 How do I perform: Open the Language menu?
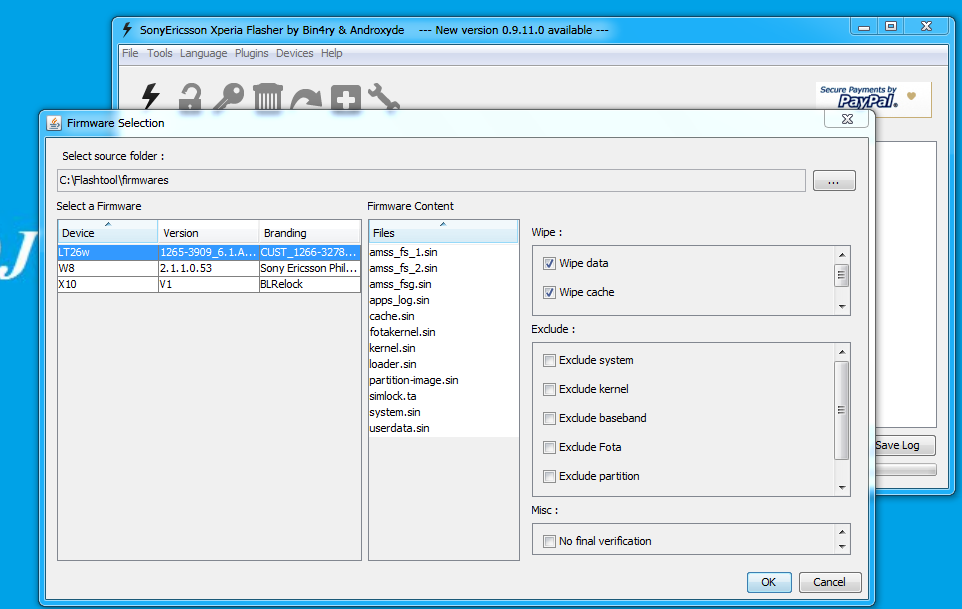click(x=203, y=53)
